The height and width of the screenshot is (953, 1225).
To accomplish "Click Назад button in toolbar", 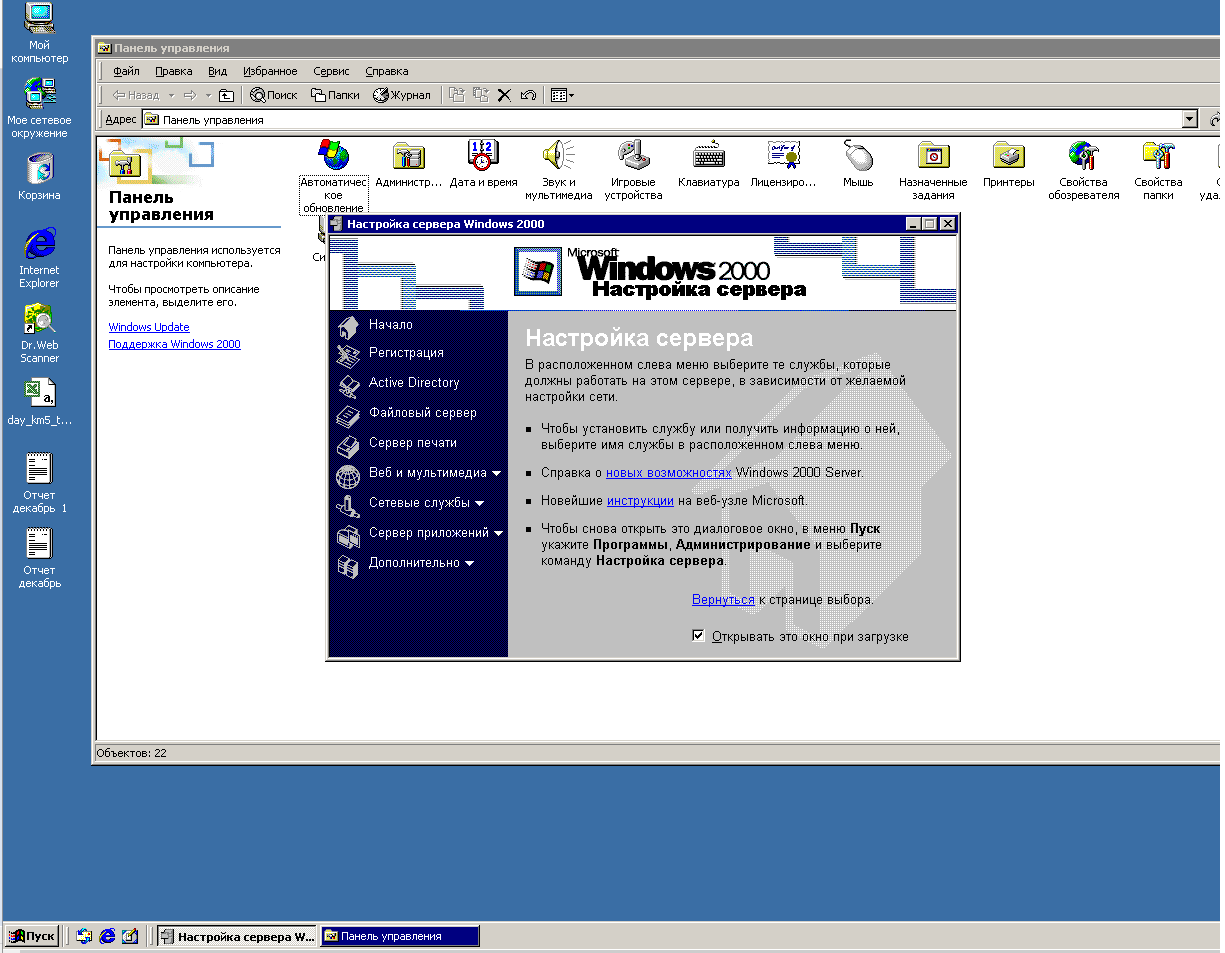I will pyautogui.click(x=135, y=95).
